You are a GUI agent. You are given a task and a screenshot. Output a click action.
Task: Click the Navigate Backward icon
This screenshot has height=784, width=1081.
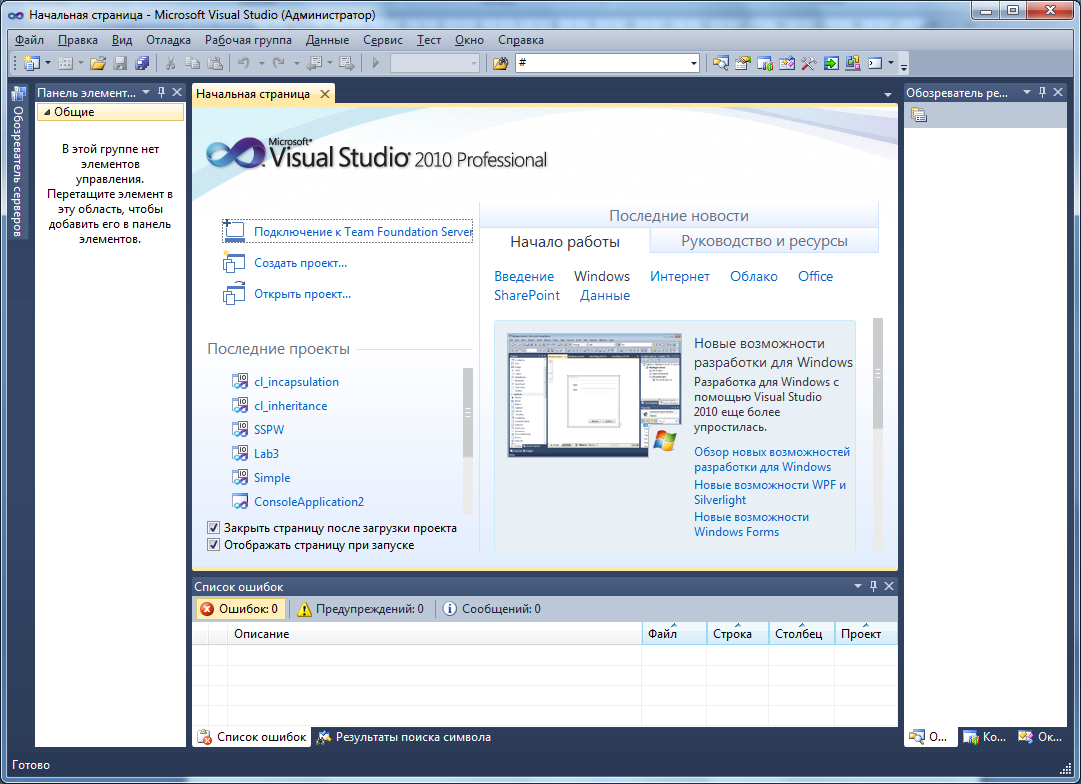(314, 63)
